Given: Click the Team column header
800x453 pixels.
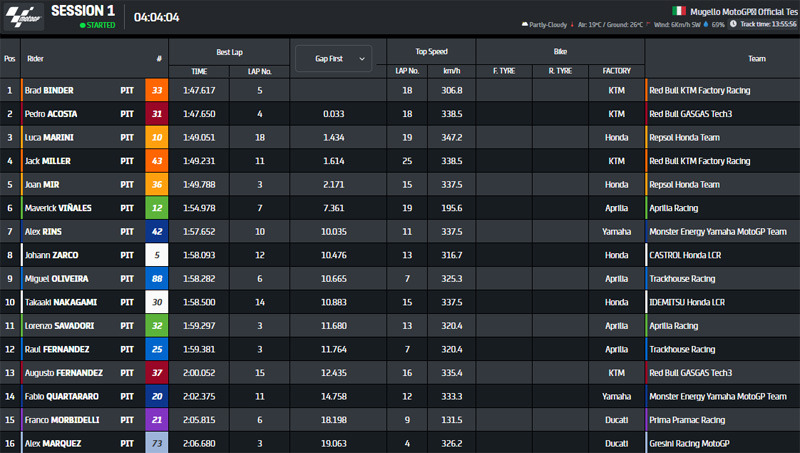Looking at the screenshot, I should click(x=755, y=59).
